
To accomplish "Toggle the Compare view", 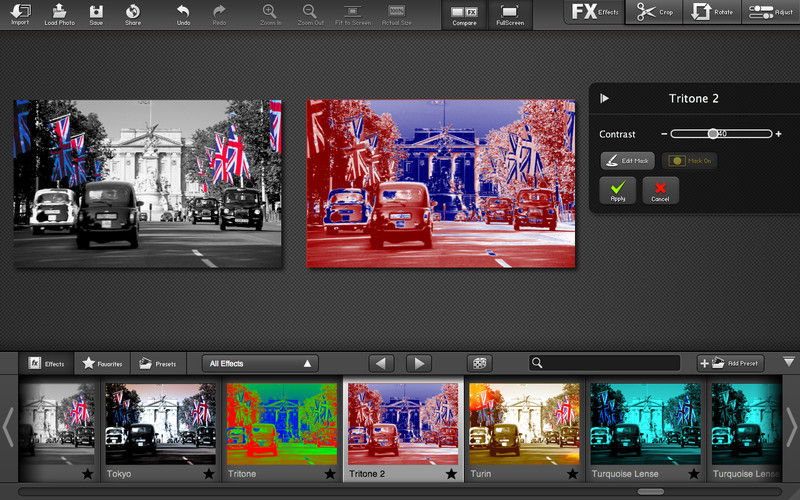I will pyautogui.click(x=464, y=15).
